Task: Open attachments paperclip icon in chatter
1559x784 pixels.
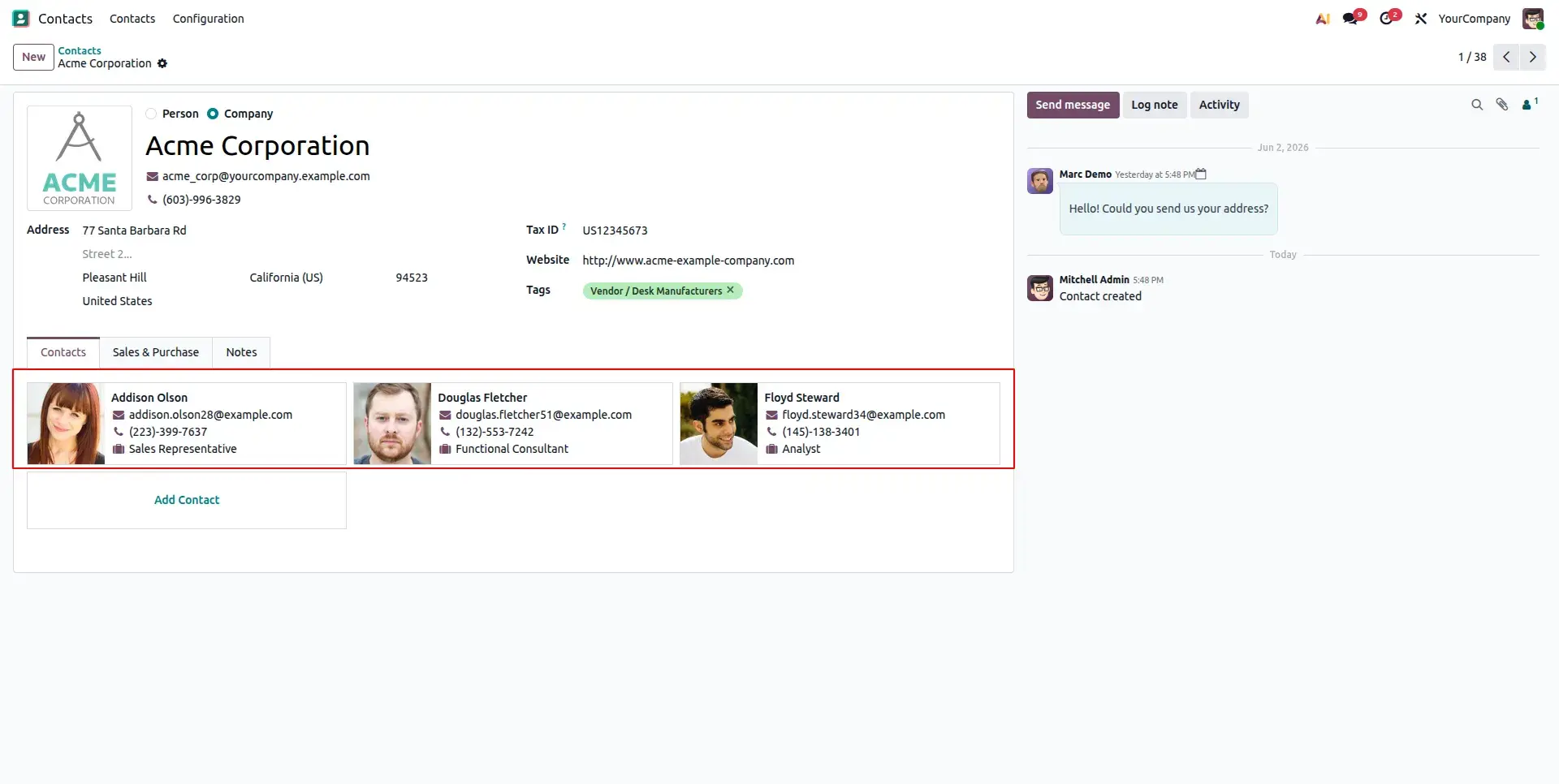Action: point(1502,105)
